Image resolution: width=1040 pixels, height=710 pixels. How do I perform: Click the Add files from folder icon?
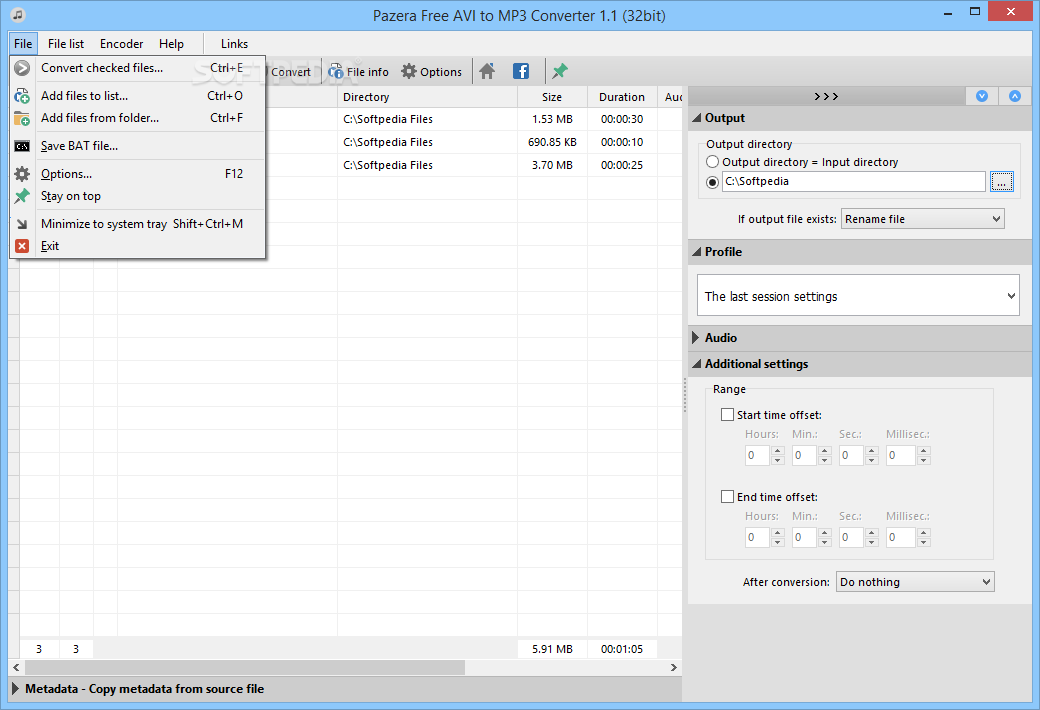click(22, 119)
